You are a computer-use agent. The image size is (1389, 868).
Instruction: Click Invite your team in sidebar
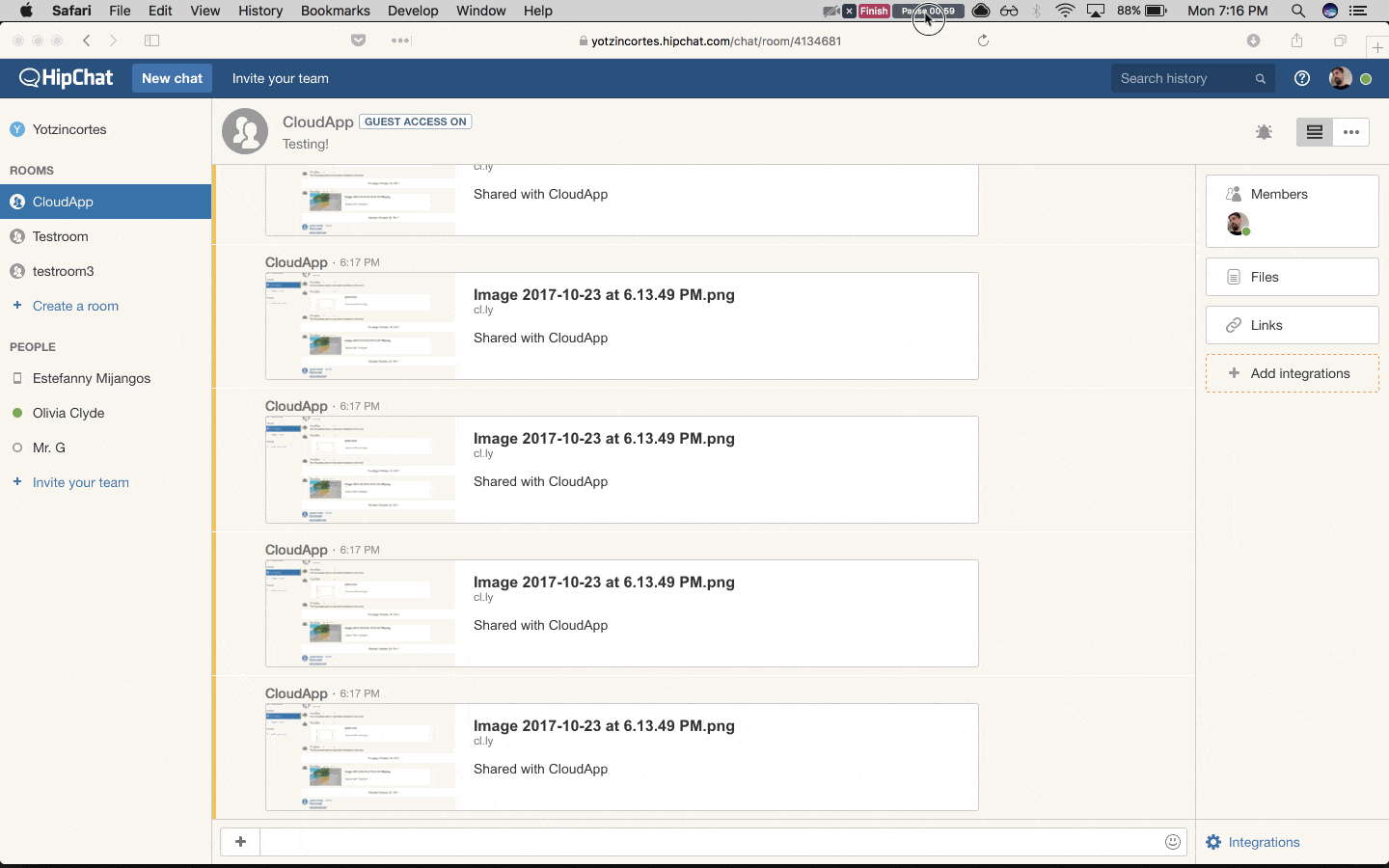tap(80, 482)
